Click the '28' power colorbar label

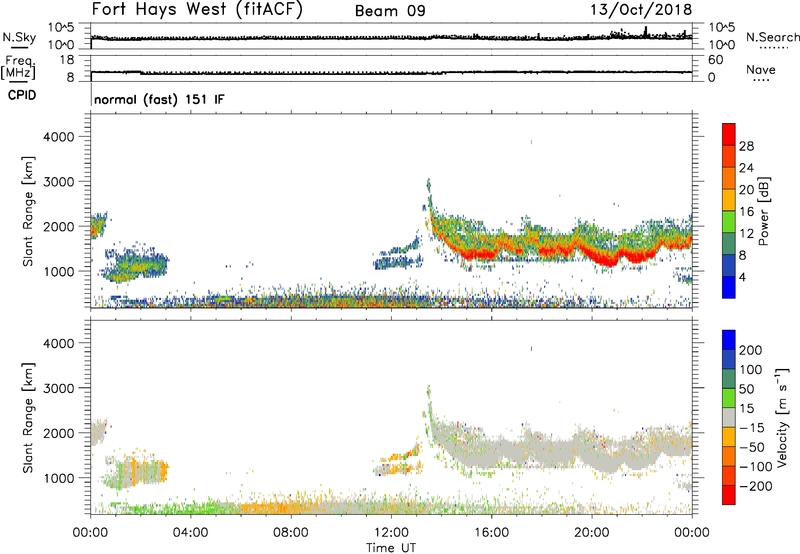(x=746, y=146)
